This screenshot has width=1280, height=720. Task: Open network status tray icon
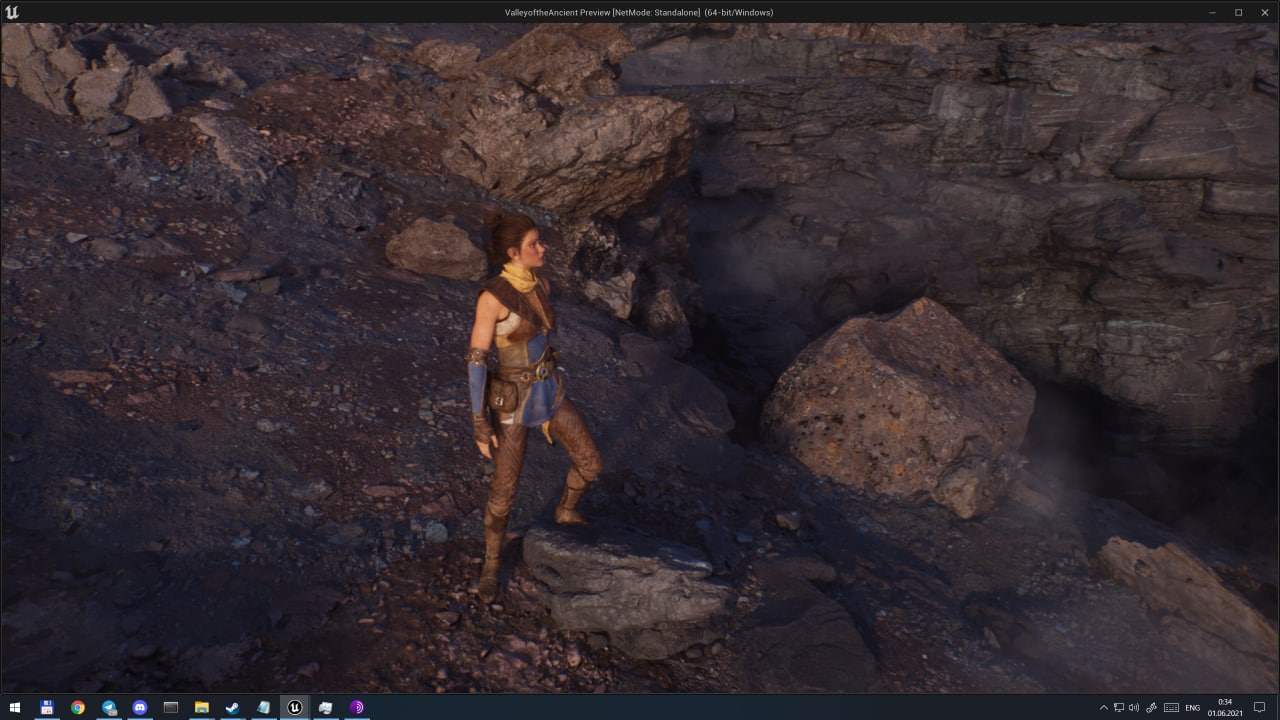[1119, 707]
